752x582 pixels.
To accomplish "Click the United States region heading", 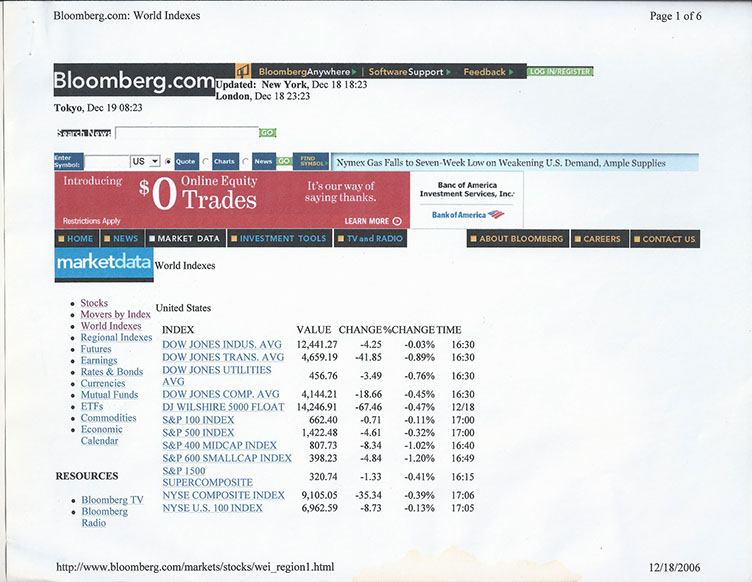I will pos(183,308).
